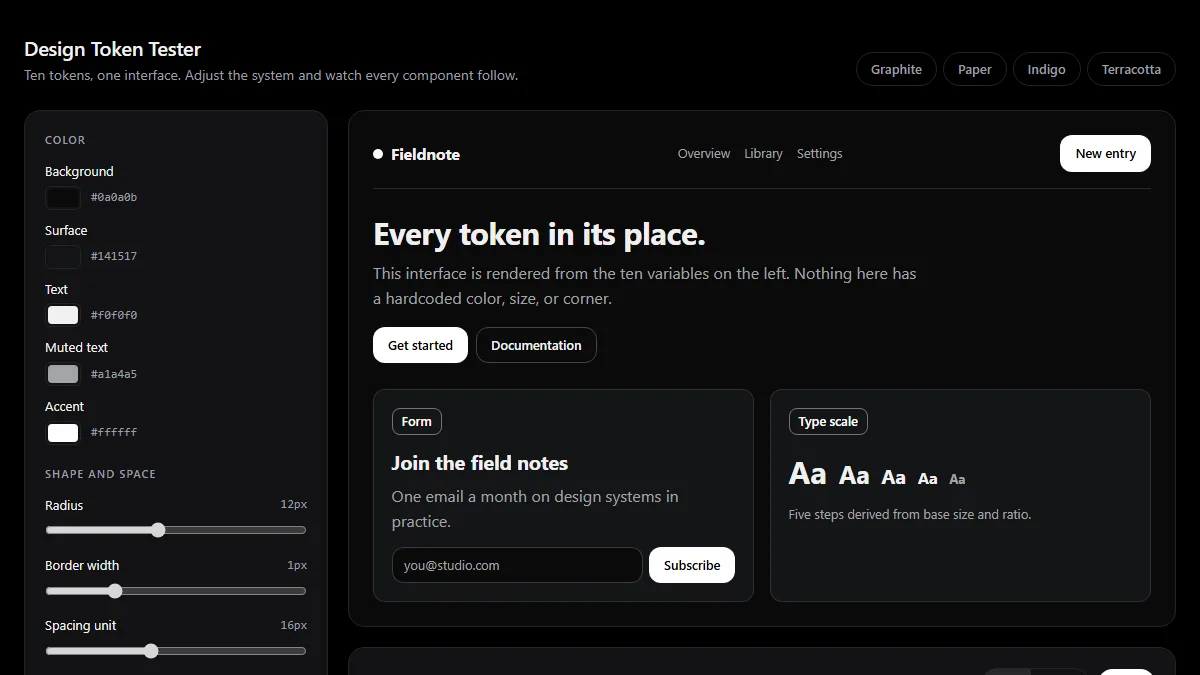Screen dimensions: 1200x675
Task: Click the #a1a4a5 muted hex value
Action: [114, 374]
